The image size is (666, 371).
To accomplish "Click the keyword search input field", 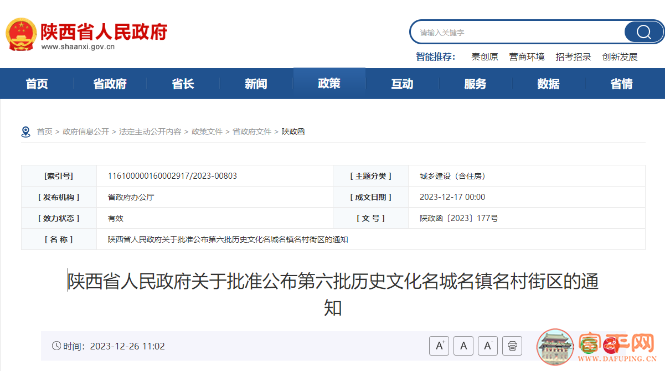I will coord(518,32).
